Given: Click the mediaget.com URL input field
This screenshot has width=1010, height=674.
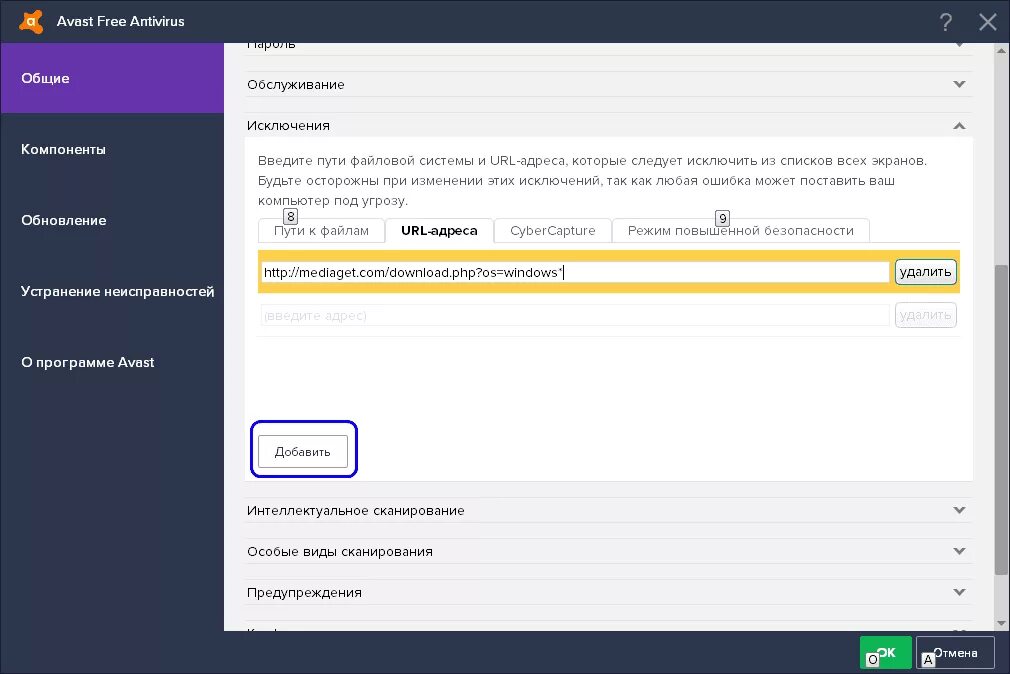Looking at the screenshot, I should point(575,272).
